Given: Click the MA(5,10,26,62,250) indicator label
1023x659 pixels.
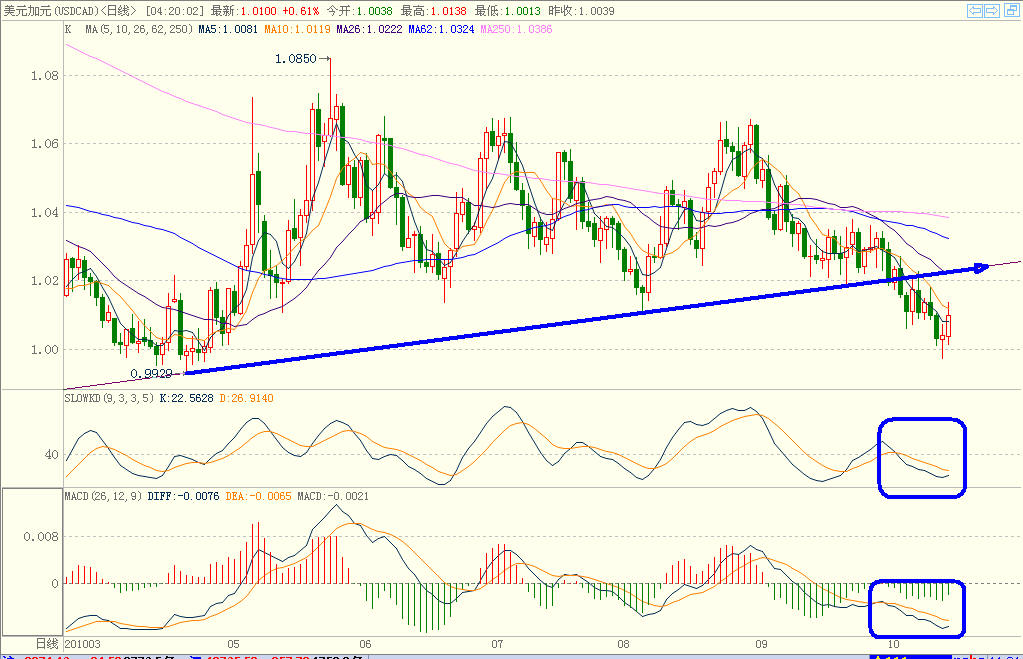Looking at the screenshot, I should tap(139, 29).
